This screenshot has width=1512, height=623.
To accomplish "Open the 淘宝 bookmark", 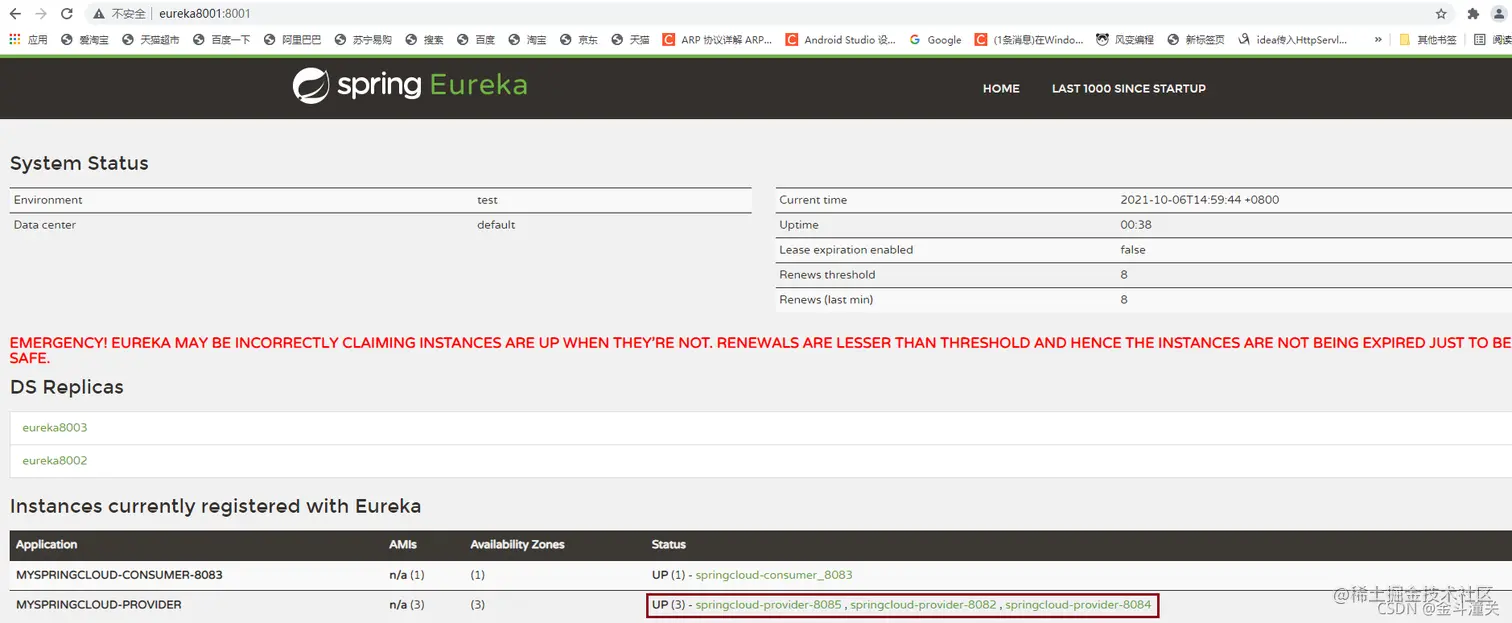I will point(527,40).
